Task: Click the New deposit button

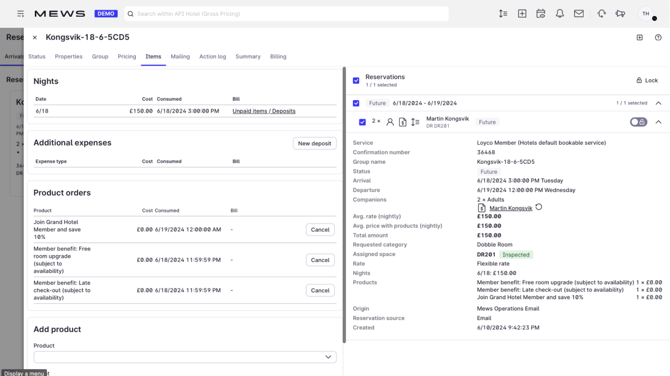Action: click(314, 144)
